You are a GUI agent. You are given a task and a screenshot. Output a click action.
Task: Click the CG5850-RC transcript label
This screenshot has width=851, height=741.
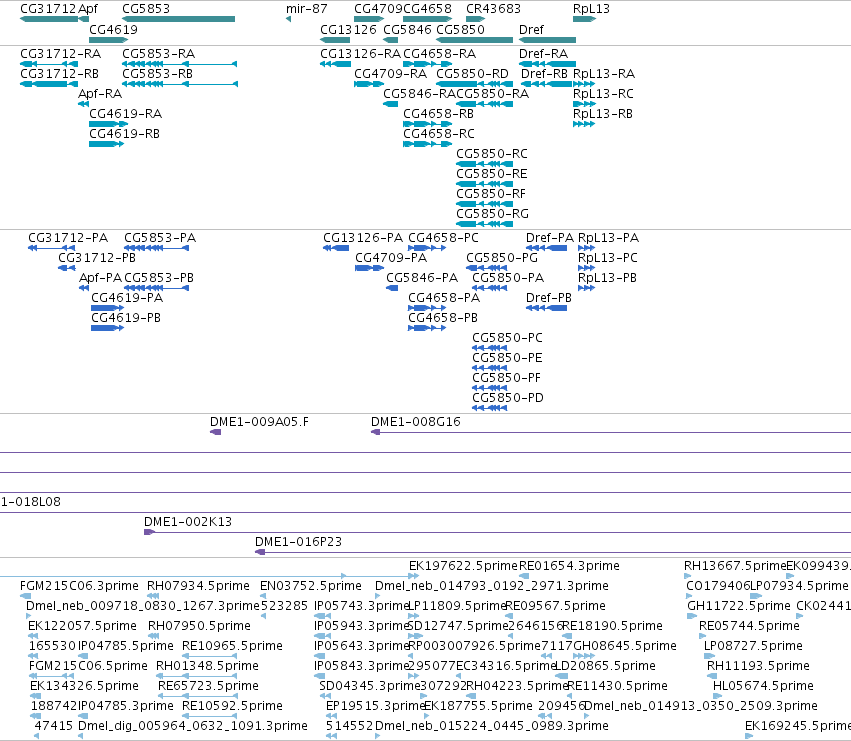pyautogui.click(x=492, y=154)
